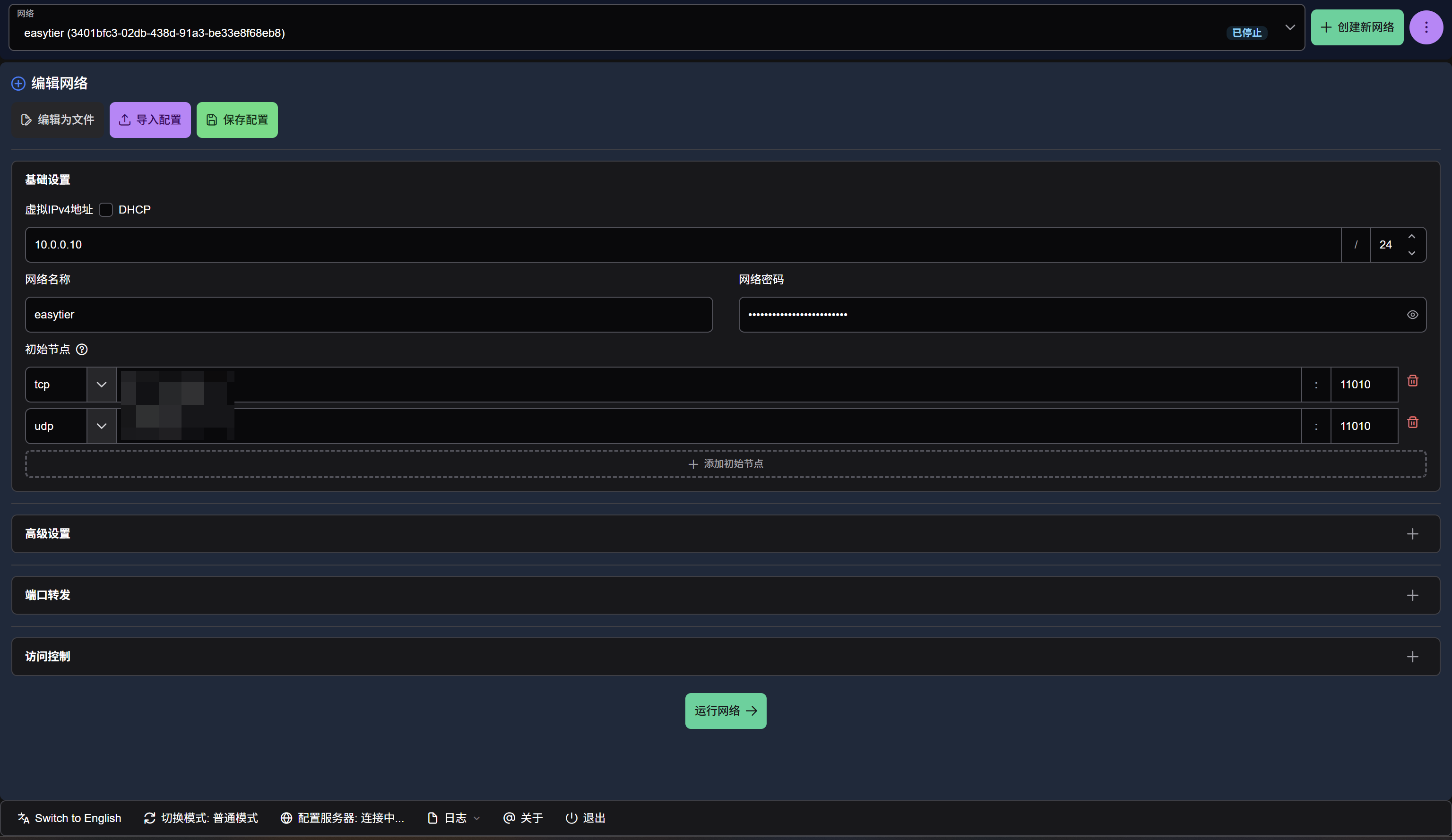Open the 日志 menu in bottom bar
Screen dimensions: 1452x840
point(453,817)
